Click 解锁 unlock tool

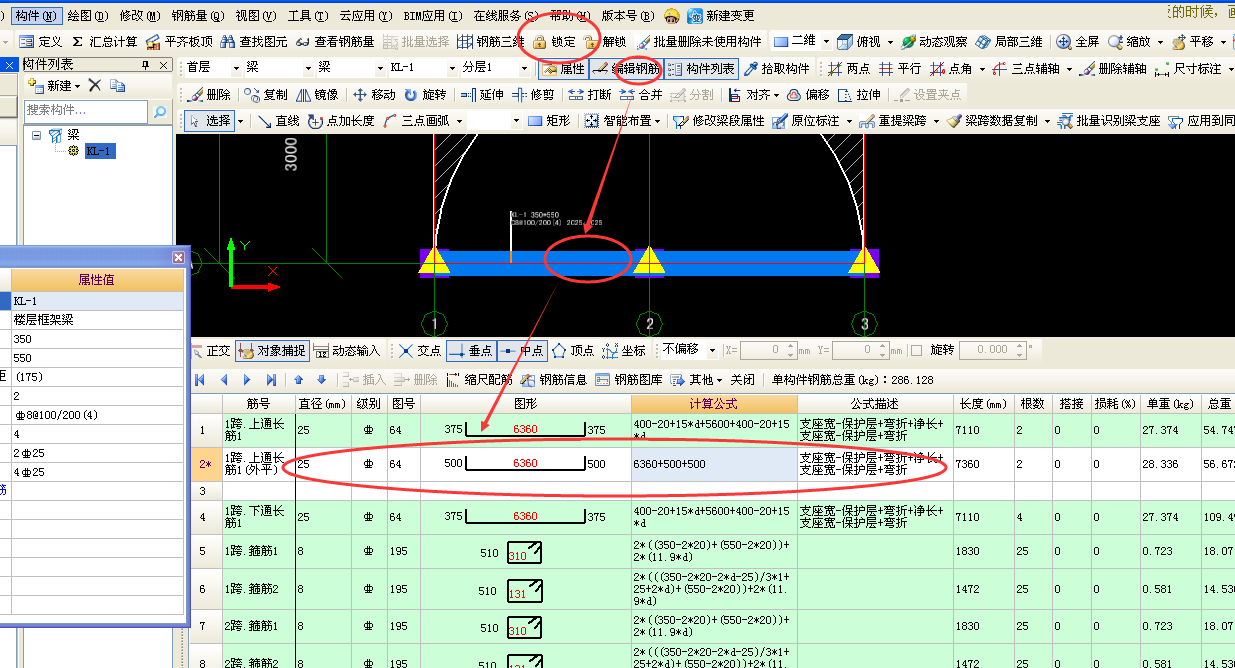605,42
